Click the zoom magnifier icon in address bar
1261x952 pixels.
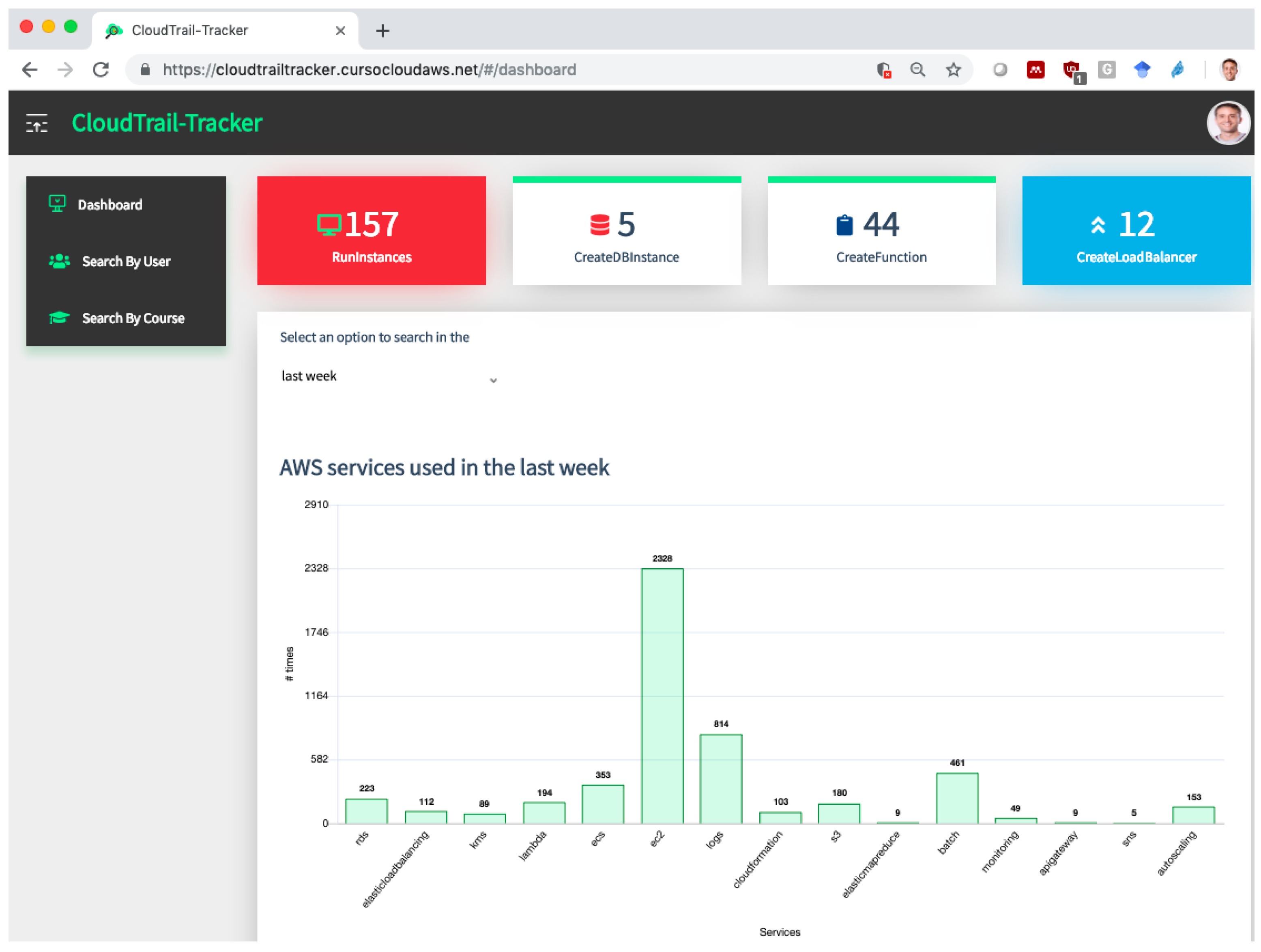tap(918, 69)
